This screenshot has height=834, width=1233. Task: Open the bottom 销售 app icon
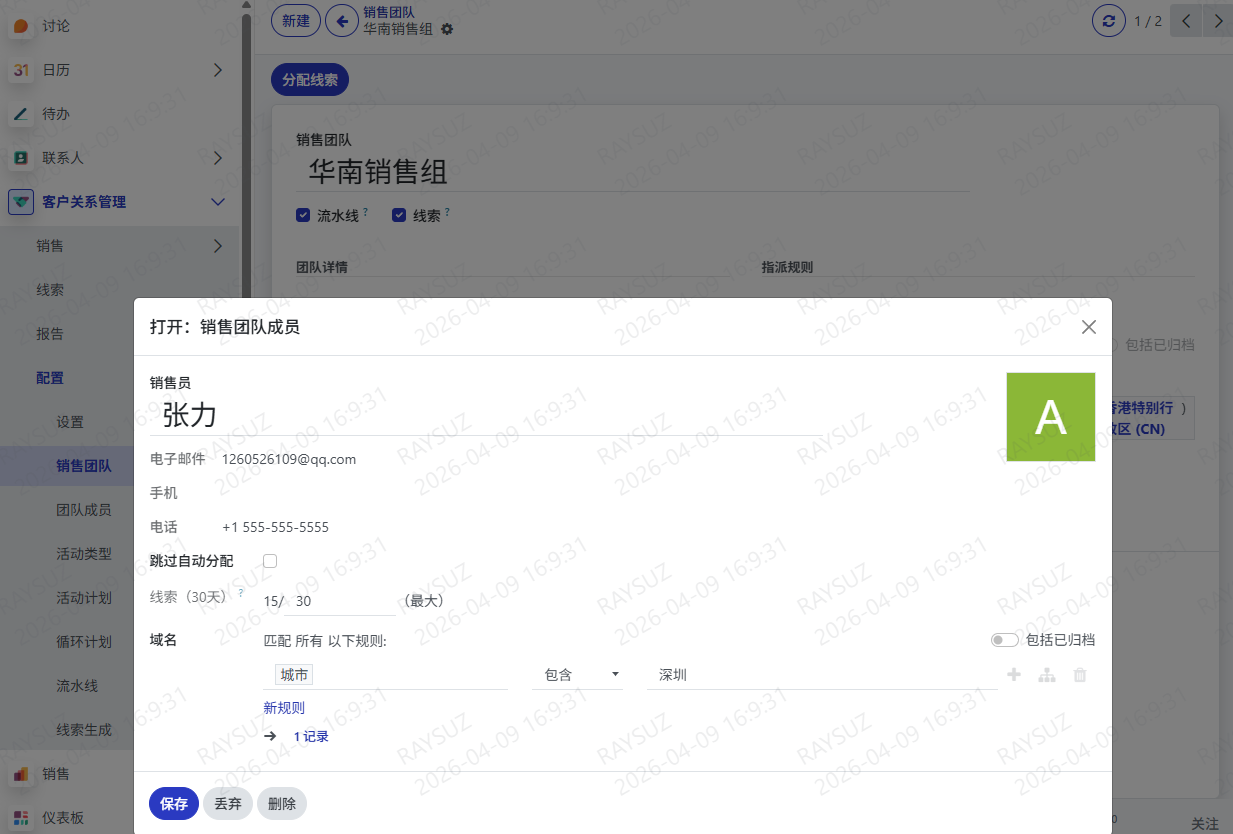pyautogui.click(x=21, y=774)
